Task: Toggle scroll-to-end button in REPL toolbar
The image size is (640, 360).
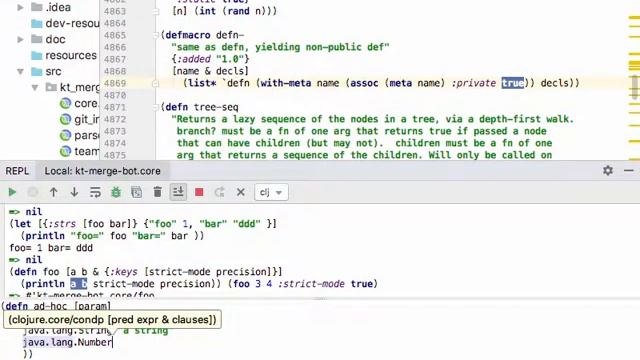Action: coord(178,192)
